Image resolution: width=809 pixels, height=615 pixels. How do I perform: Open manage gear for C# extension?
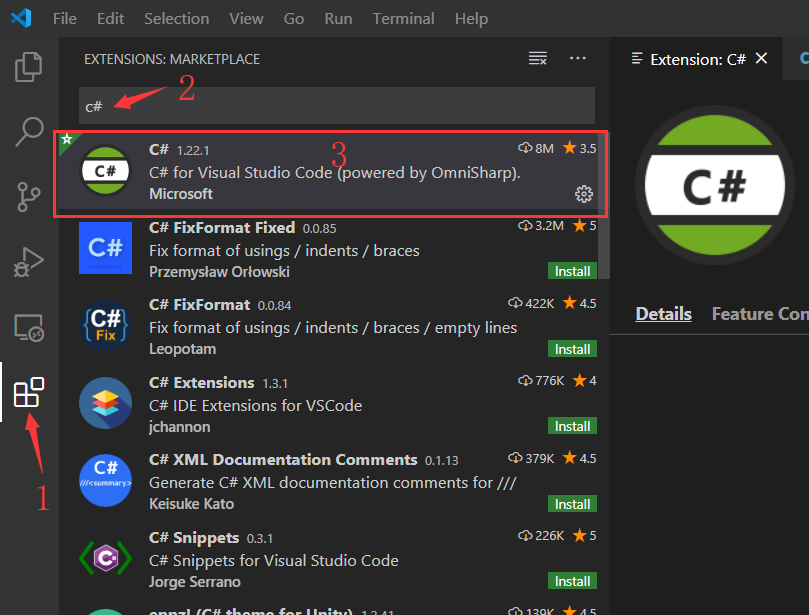click(584, 194)
